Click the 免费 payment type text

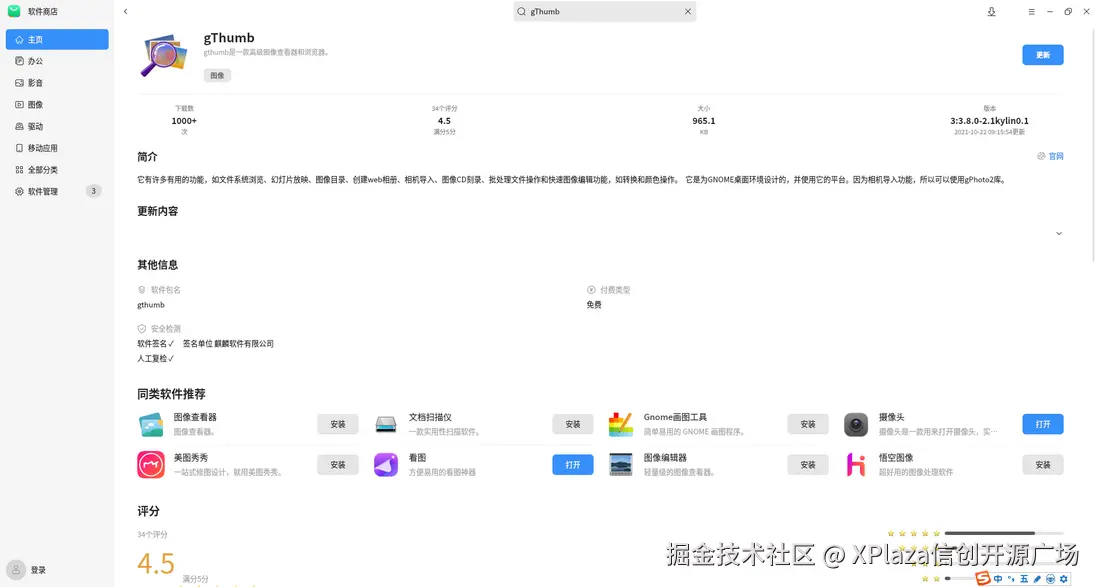594,305
